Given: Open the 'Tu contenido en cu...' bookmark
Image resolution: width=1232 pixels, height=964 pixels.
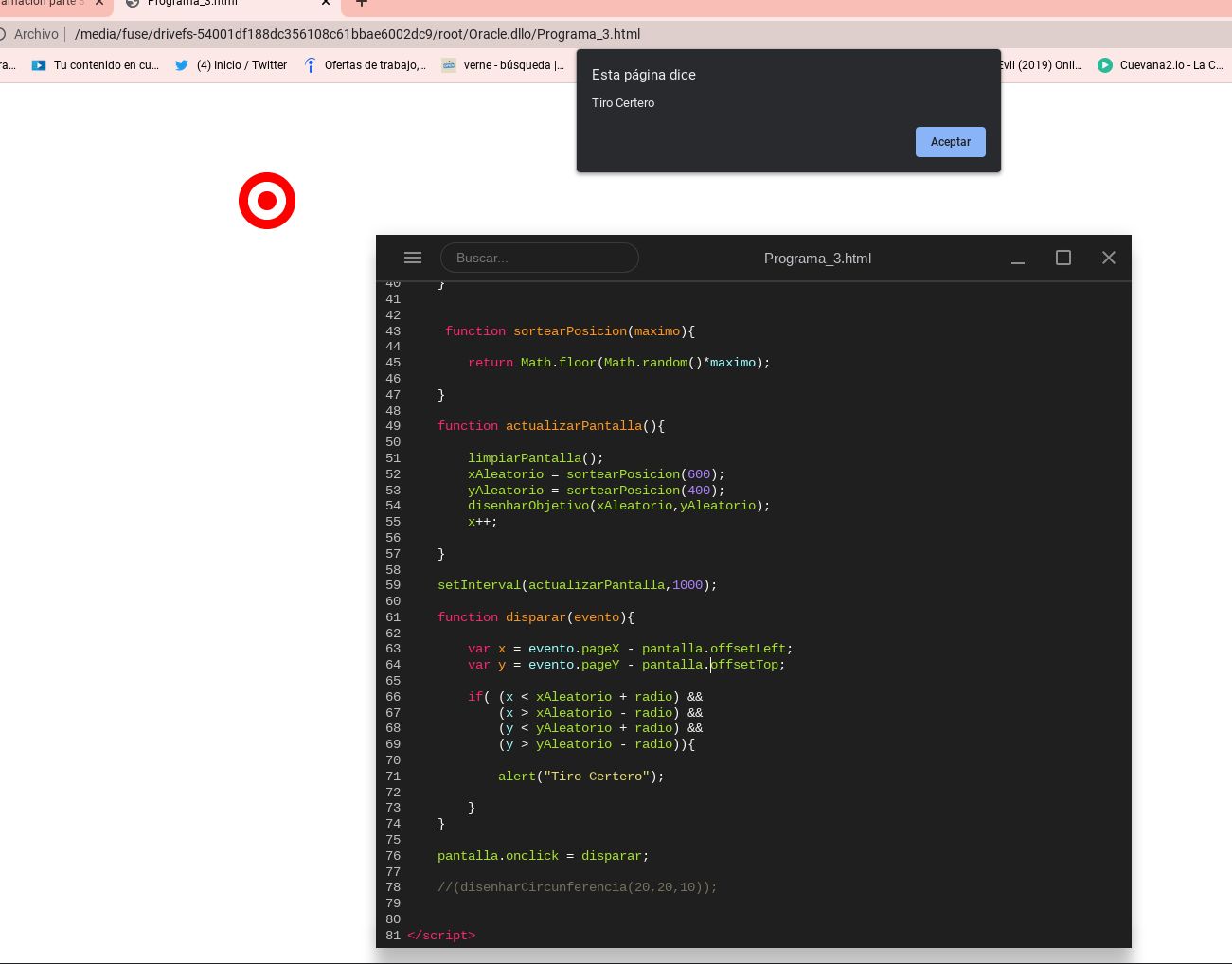Looking at the screenshot, I should pyautogui.click(x=95, y=65).
